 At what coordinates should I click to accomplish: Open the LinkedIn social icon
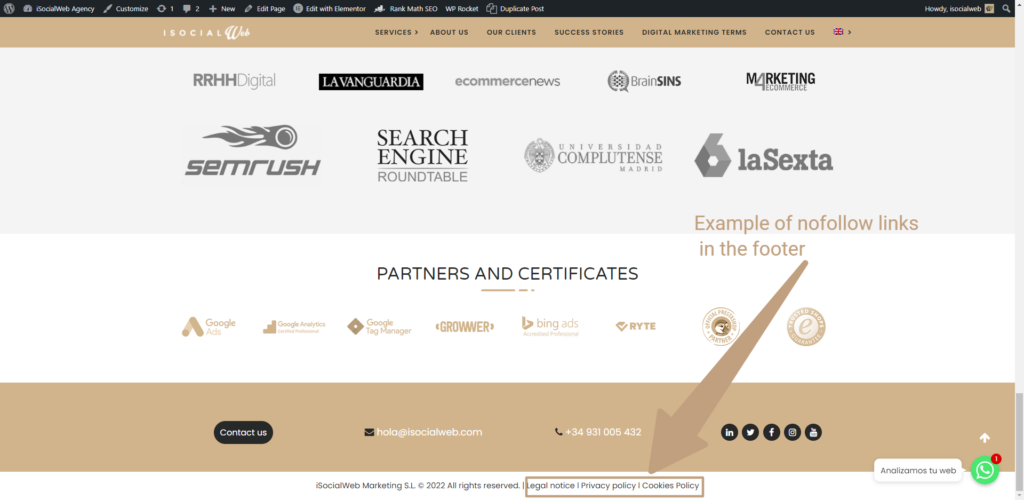click(x=729, y=432)
